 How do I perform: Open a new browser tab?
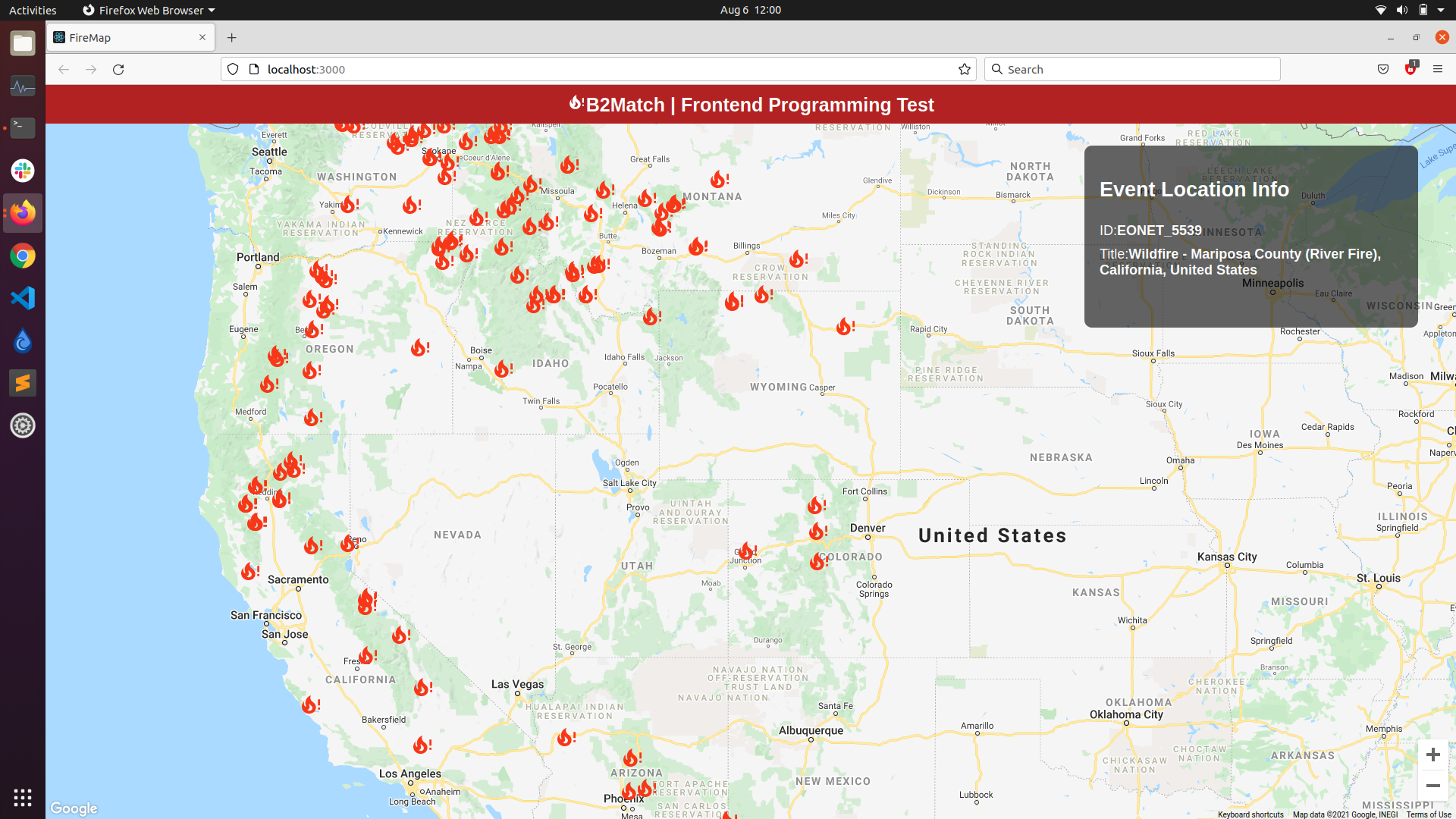point(231,37)
